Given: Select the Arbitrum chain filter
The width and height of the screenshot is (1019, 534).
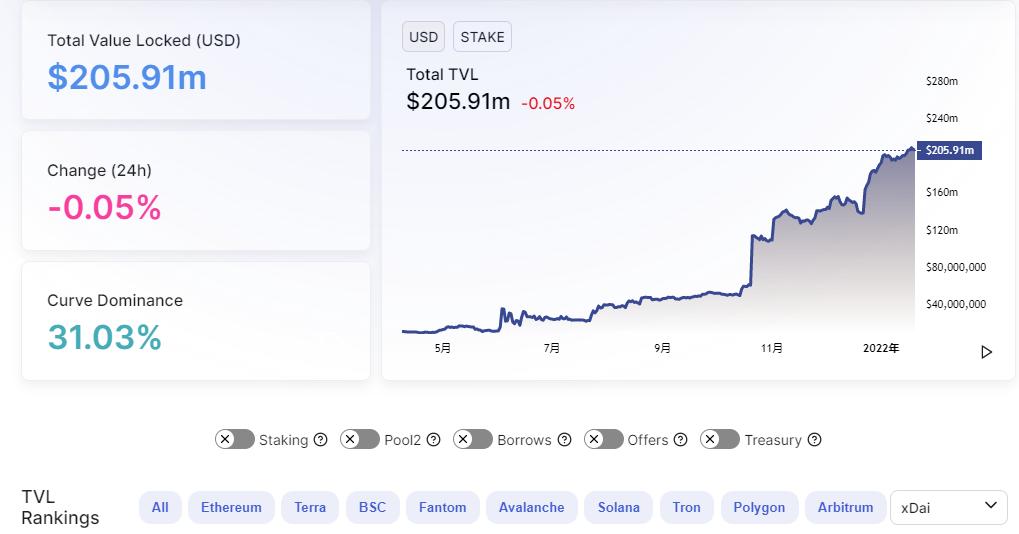Looking at the screenshot, I should (845, 507).
